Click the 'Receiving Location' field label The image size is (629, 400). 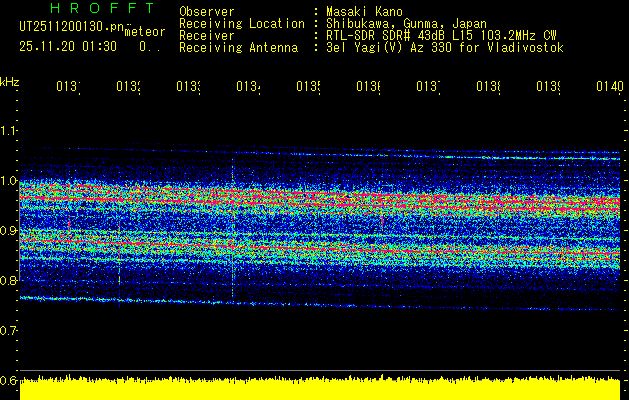pos(242,24)
